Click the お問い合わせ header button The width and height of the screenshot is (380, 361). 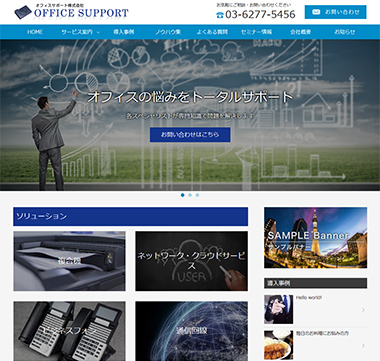336,12
